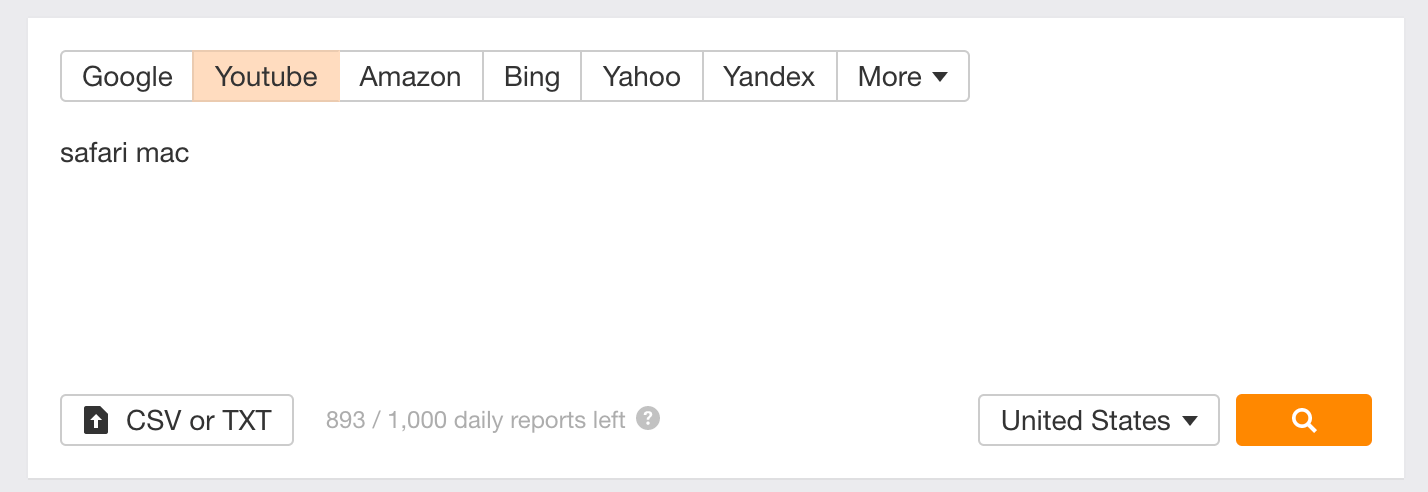This screenshot has width=1428, height=492.
Task: Click the caret arrow beside More
Action: 939,77
